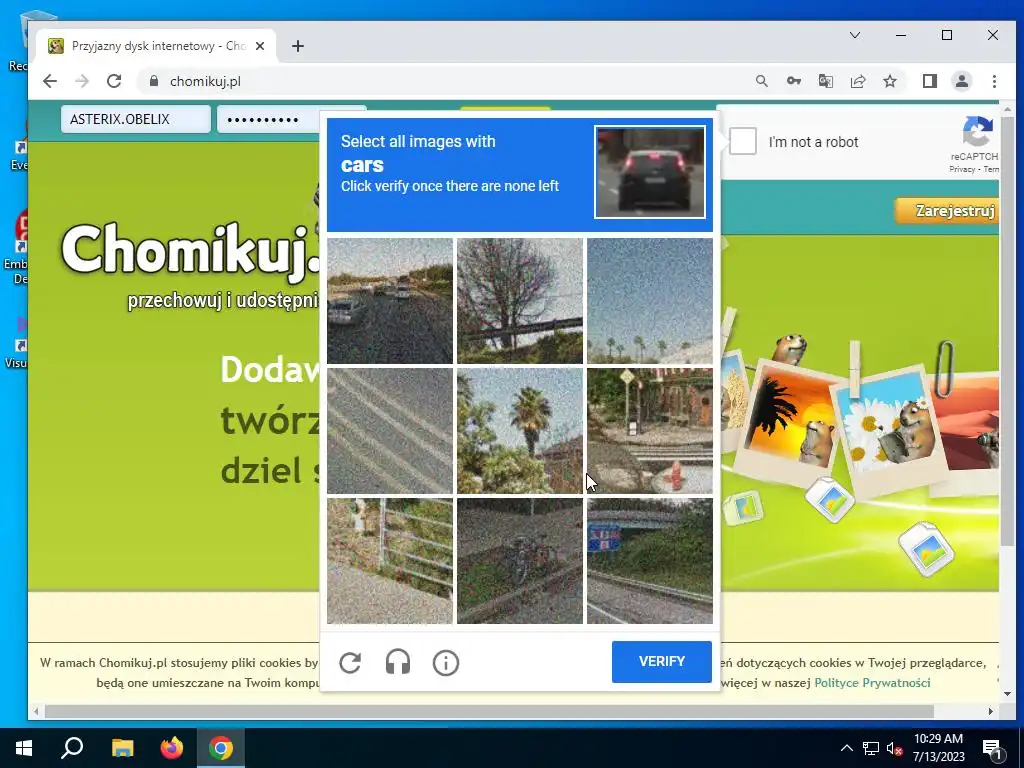The image size is (1024, 768).
Task: Open the reCAPTCHA help info icon
Action: [446, 662]
